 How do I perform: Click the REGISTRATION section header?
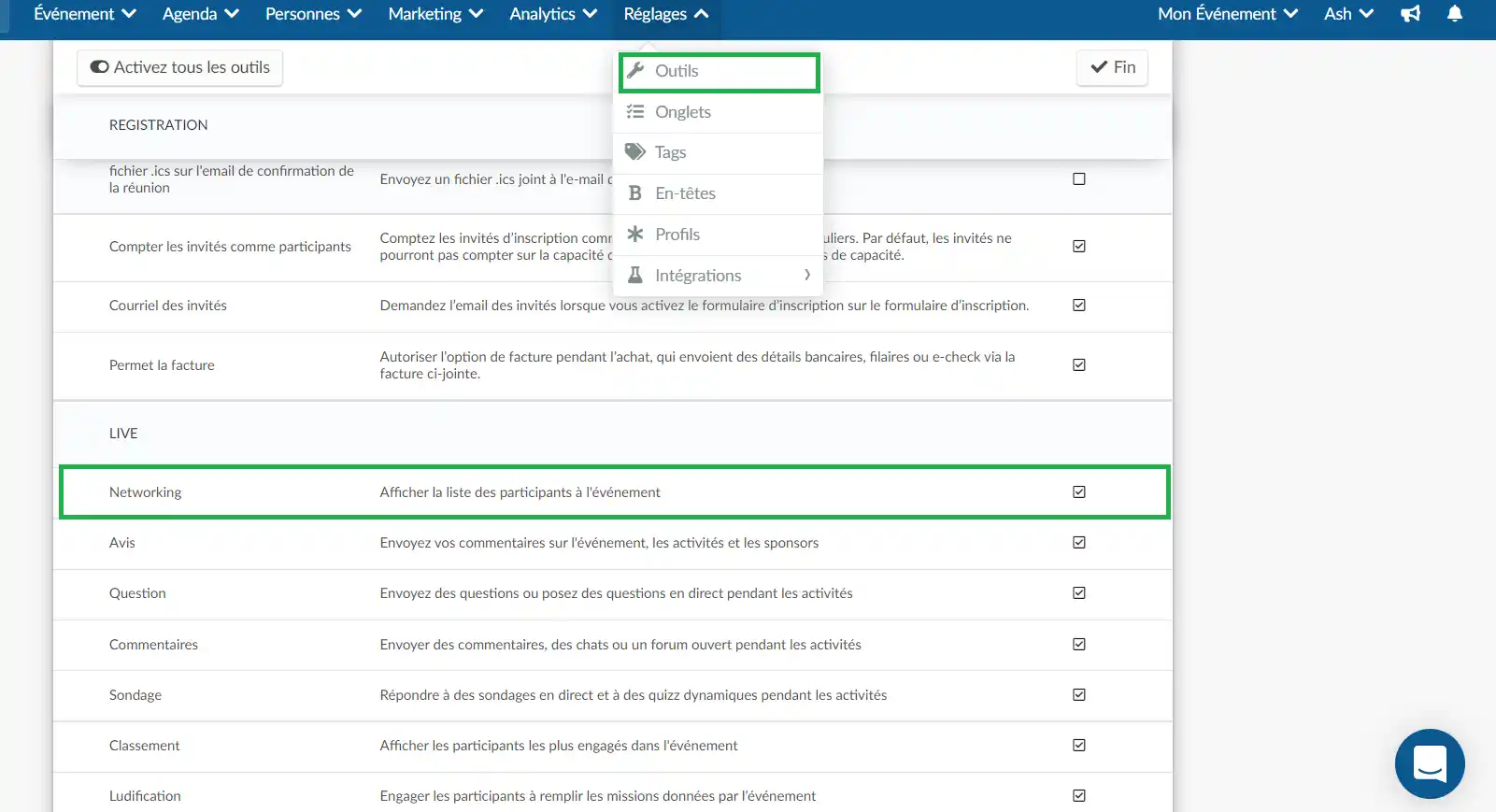(159, 125)
